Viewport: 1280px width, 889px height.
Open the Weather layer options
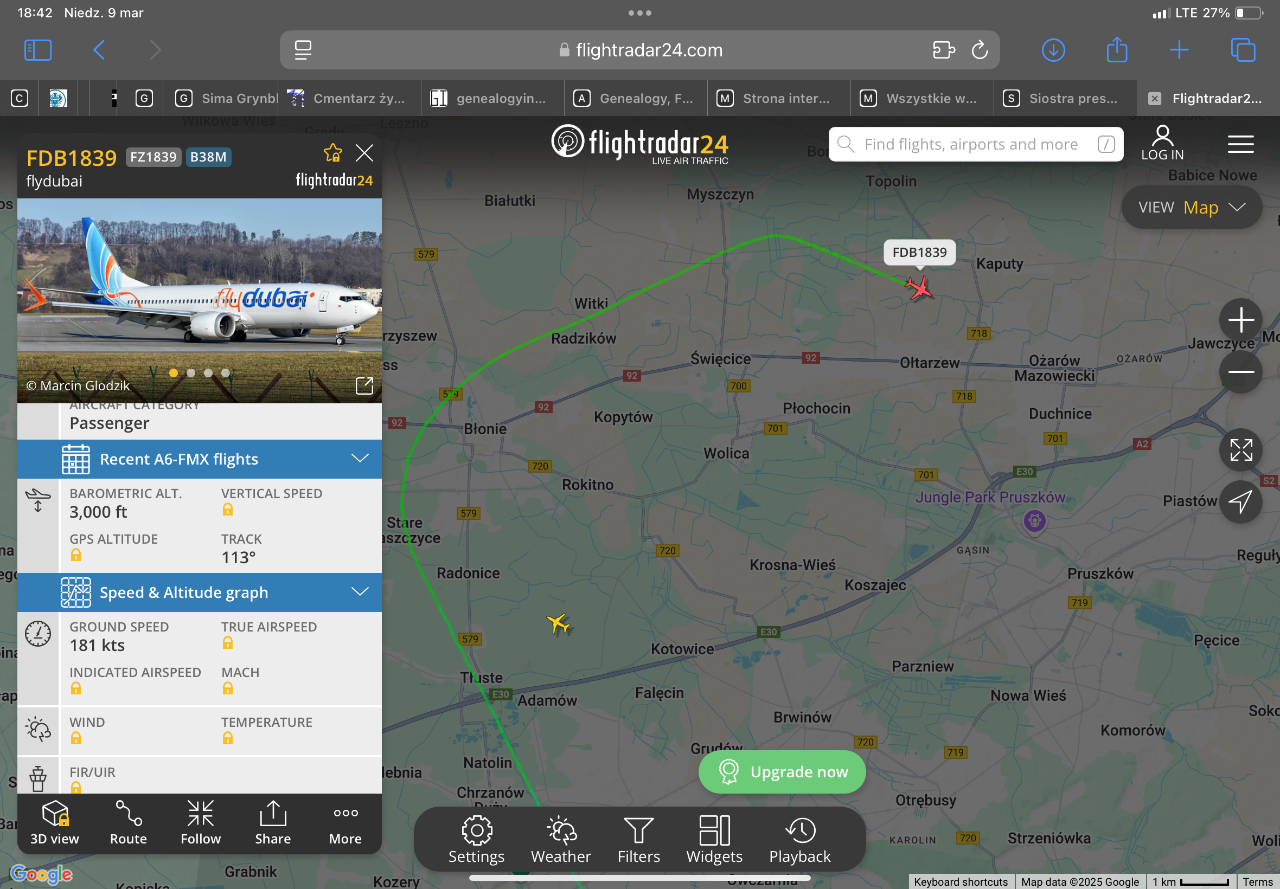561,840
